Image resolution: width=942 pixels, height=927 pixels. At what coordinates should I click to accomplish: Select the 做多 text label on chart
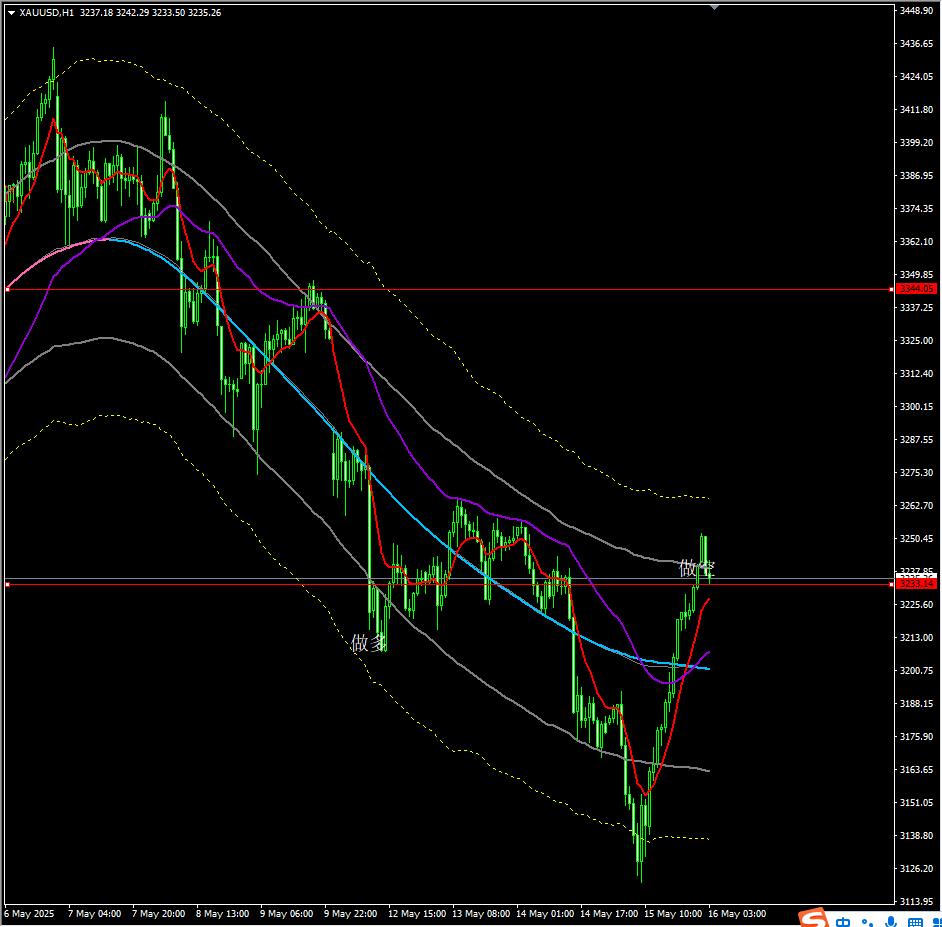368,643
